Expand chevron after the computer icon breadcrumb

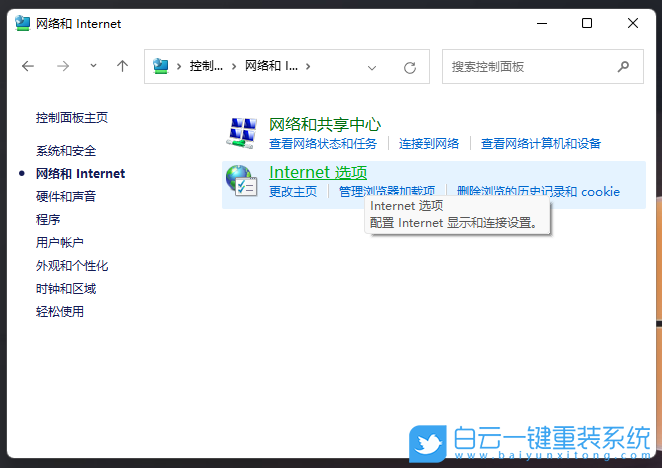click(x=179, y=66)
